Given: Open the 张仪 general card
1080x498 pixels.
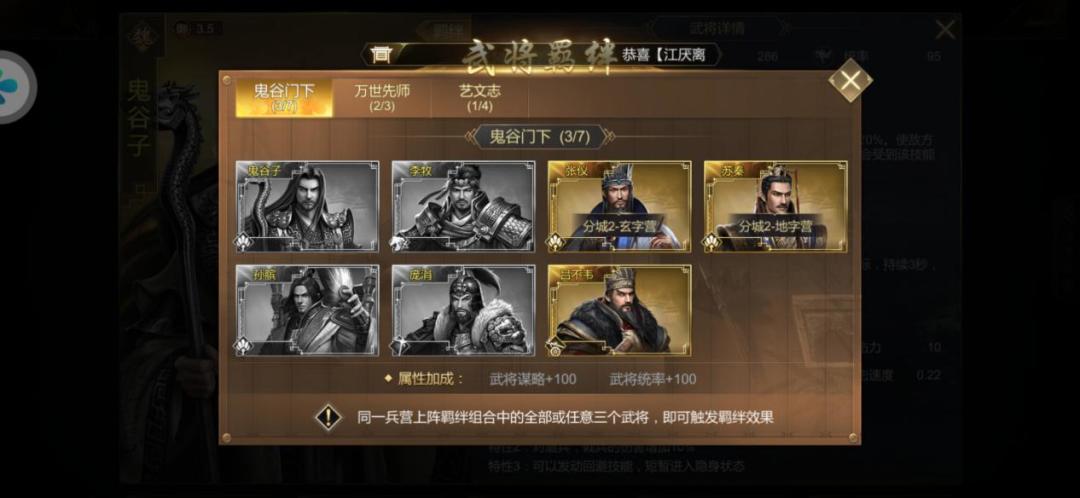Looking at the screenshot, I should [619, 207].
